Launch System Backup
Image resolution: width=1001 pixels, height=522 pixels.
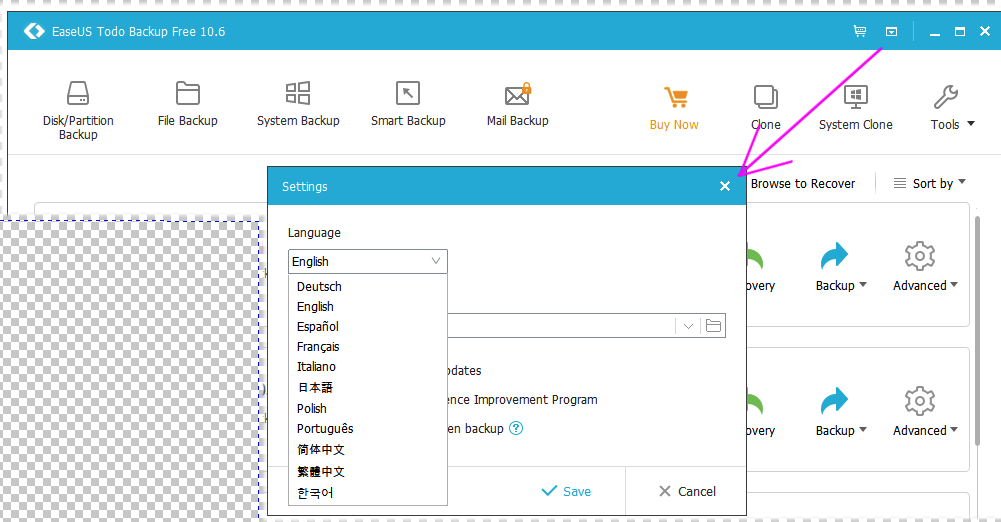(x=298, y=103)
